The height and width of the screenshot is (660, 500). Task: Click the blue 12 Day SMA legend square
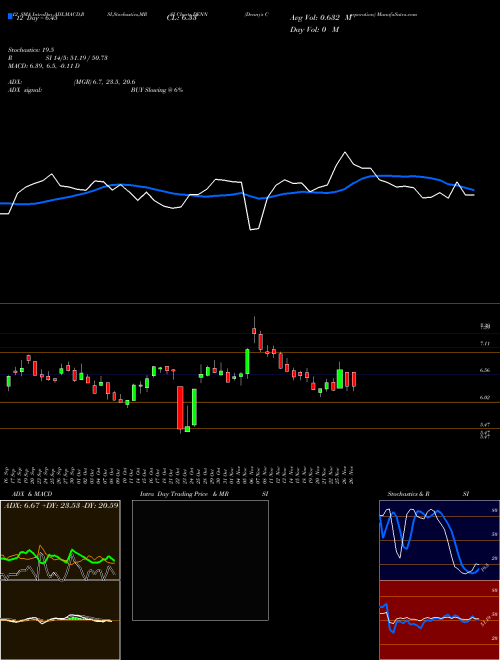coord(10,17)
